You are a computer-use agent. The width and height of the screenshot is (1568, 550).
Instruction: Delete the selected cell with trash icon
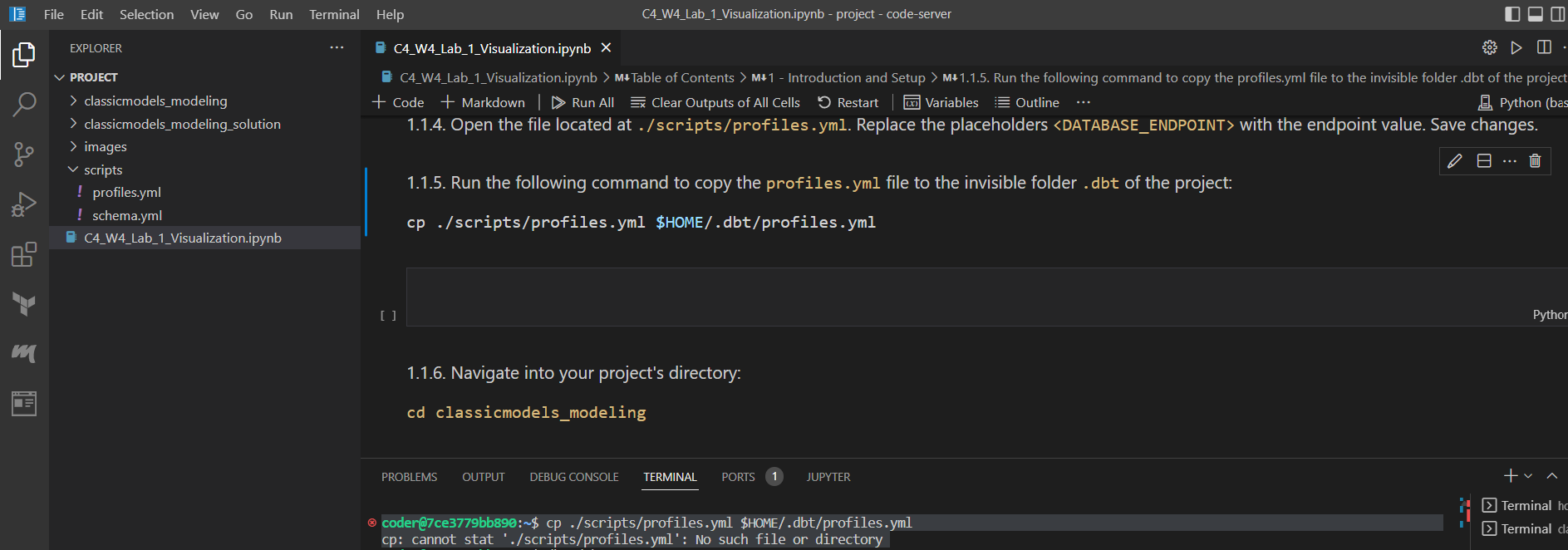(x=1535, y=161)
